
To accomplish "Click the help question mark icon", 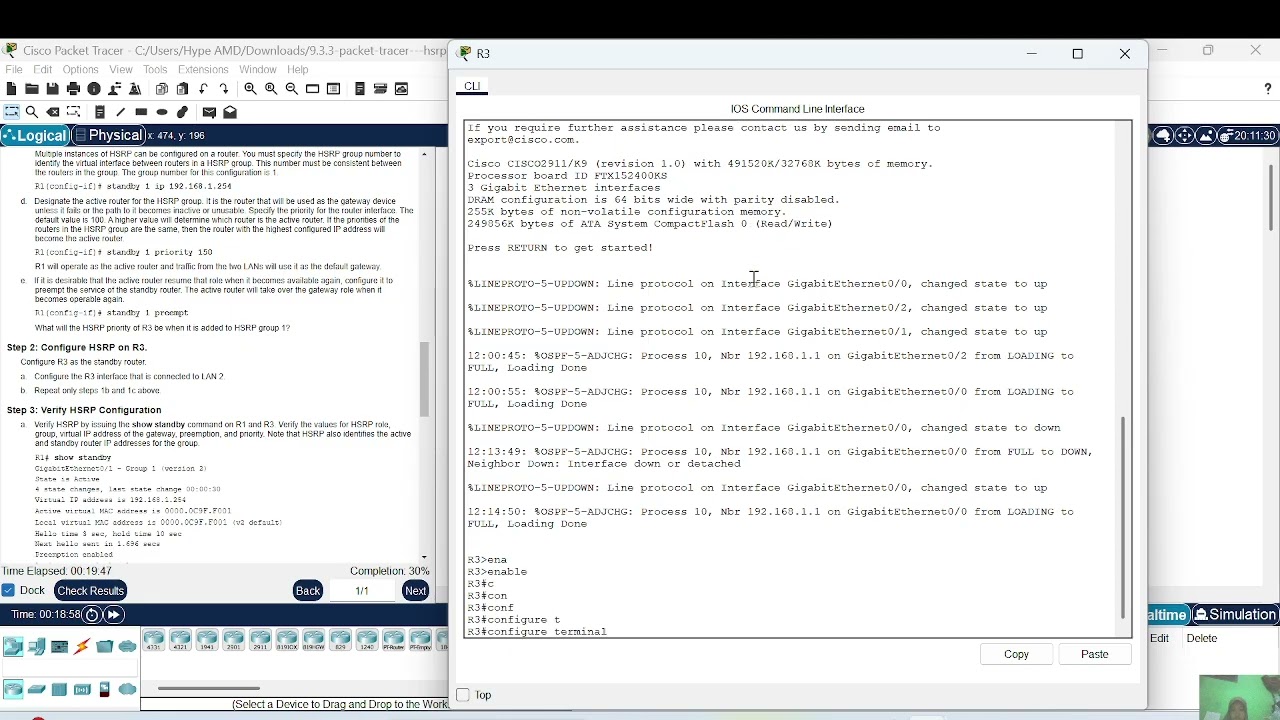I will pos(1268,89).
